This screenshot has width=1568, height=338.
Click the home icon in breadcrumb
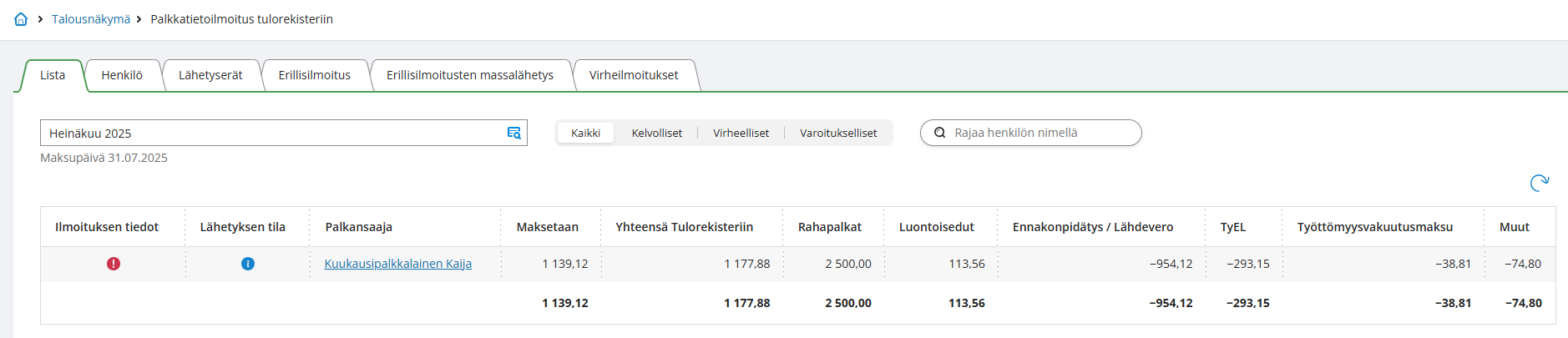click(x=21, y=19)
